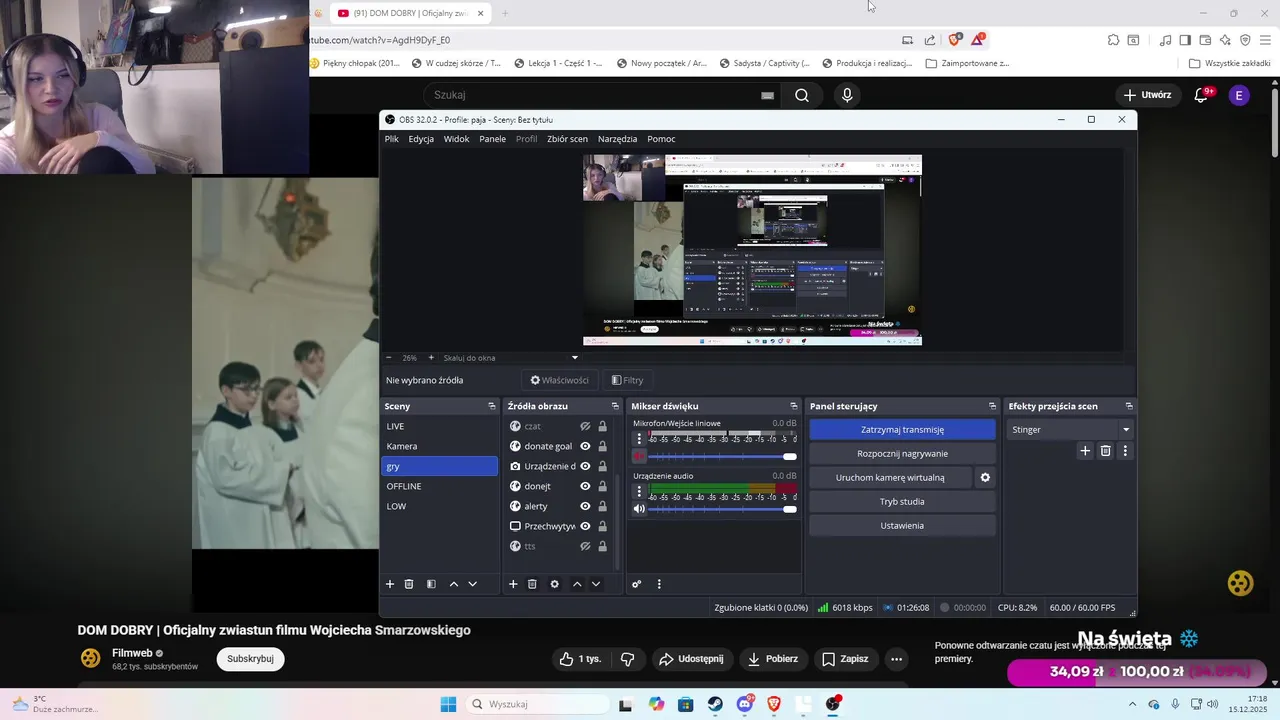Open the Zbiór scen menu
This screenshot has width=1280, height=720.
[567, 139]
